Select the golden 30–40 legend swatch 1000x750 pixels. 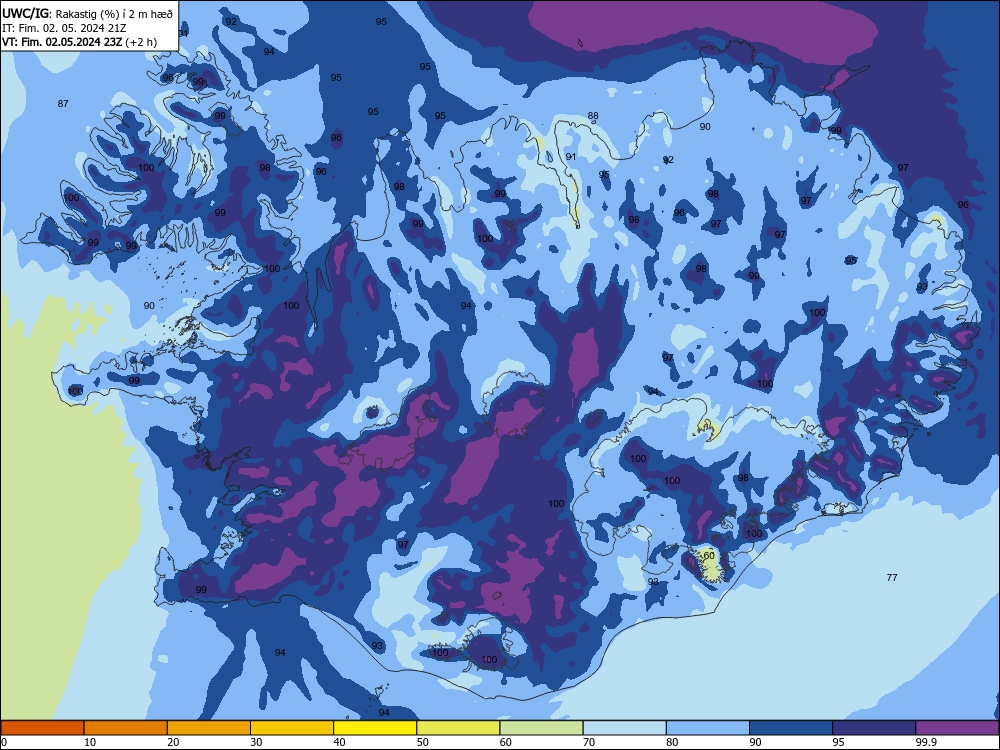click(x=292, y=728)
